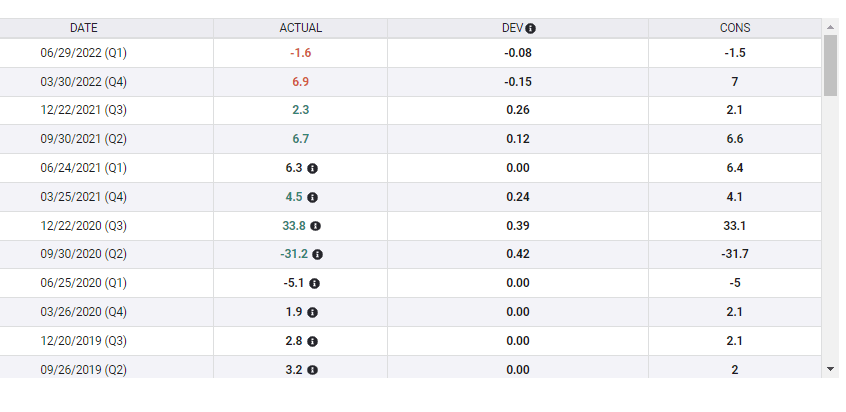Click info icon beside 4.5 actual value

[x=313, y=197]
